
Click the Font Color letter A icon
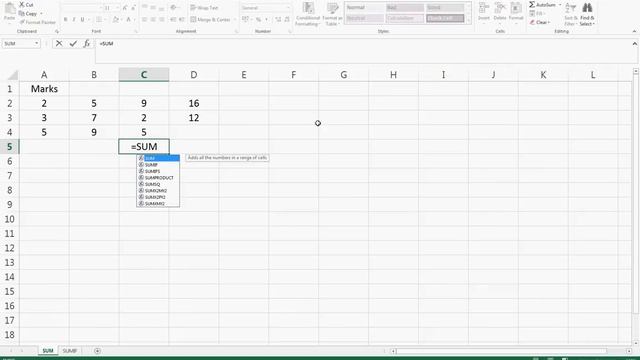[x=128, y=20]
